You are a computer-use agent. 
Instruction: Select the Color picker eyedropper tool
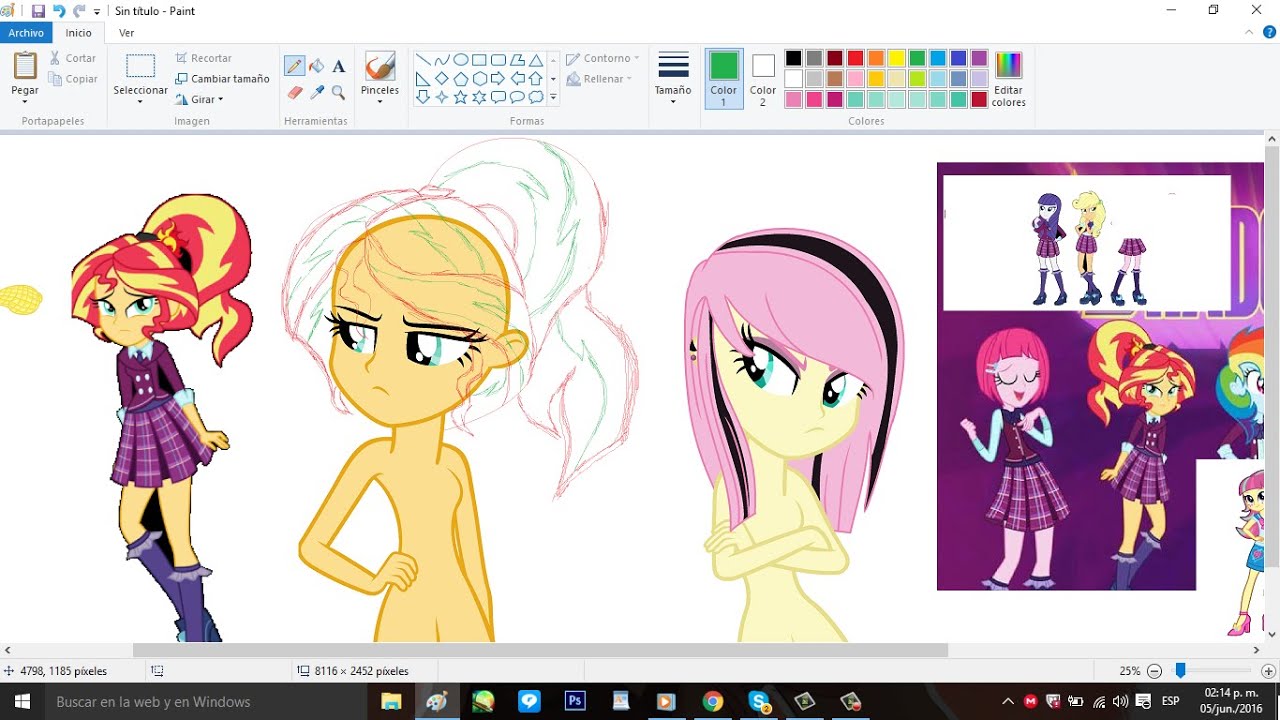click(x=316, y=92)
